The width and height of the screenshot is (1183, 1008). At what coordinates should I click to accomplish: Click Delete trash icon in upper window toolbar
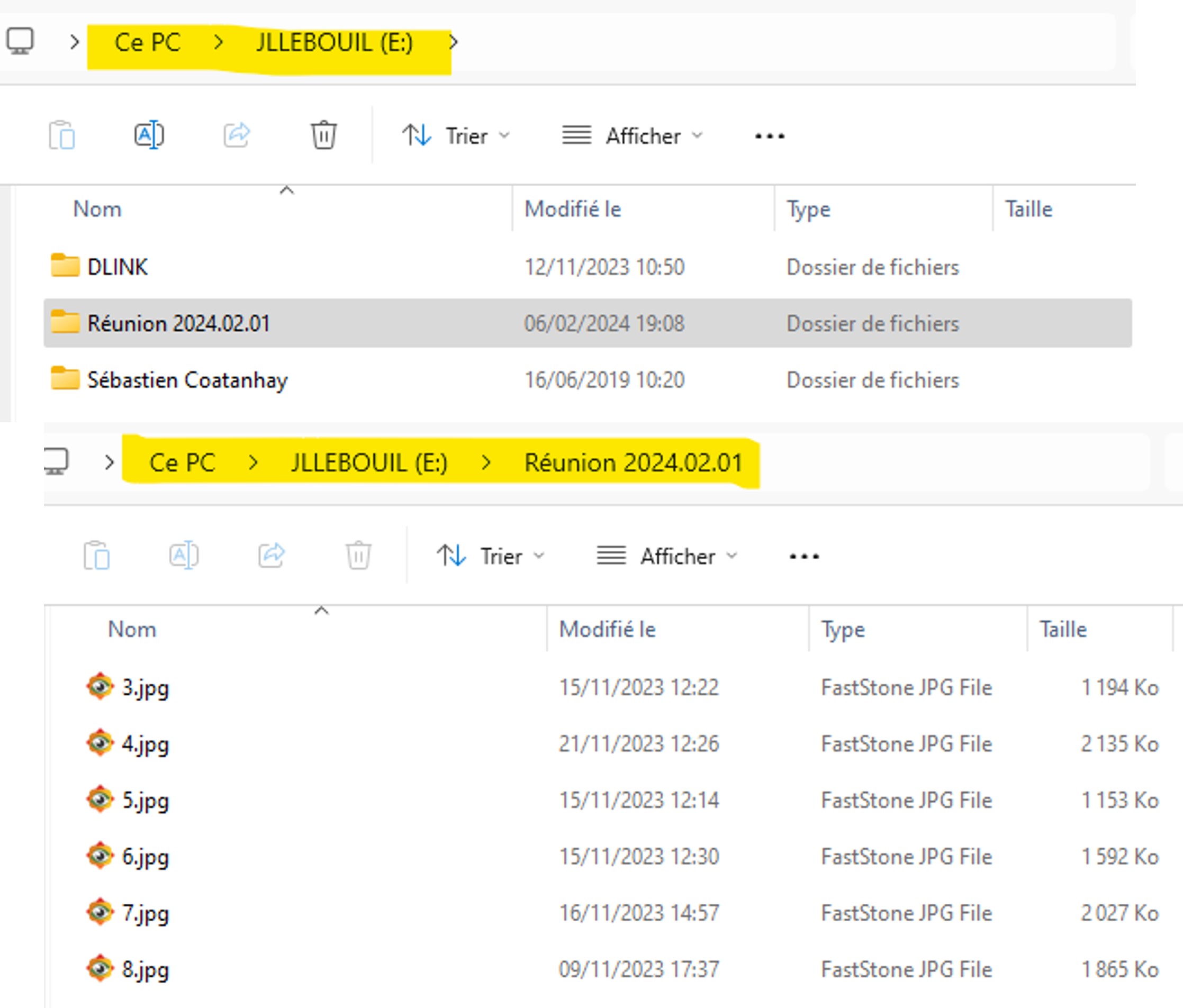coord(324,135)
